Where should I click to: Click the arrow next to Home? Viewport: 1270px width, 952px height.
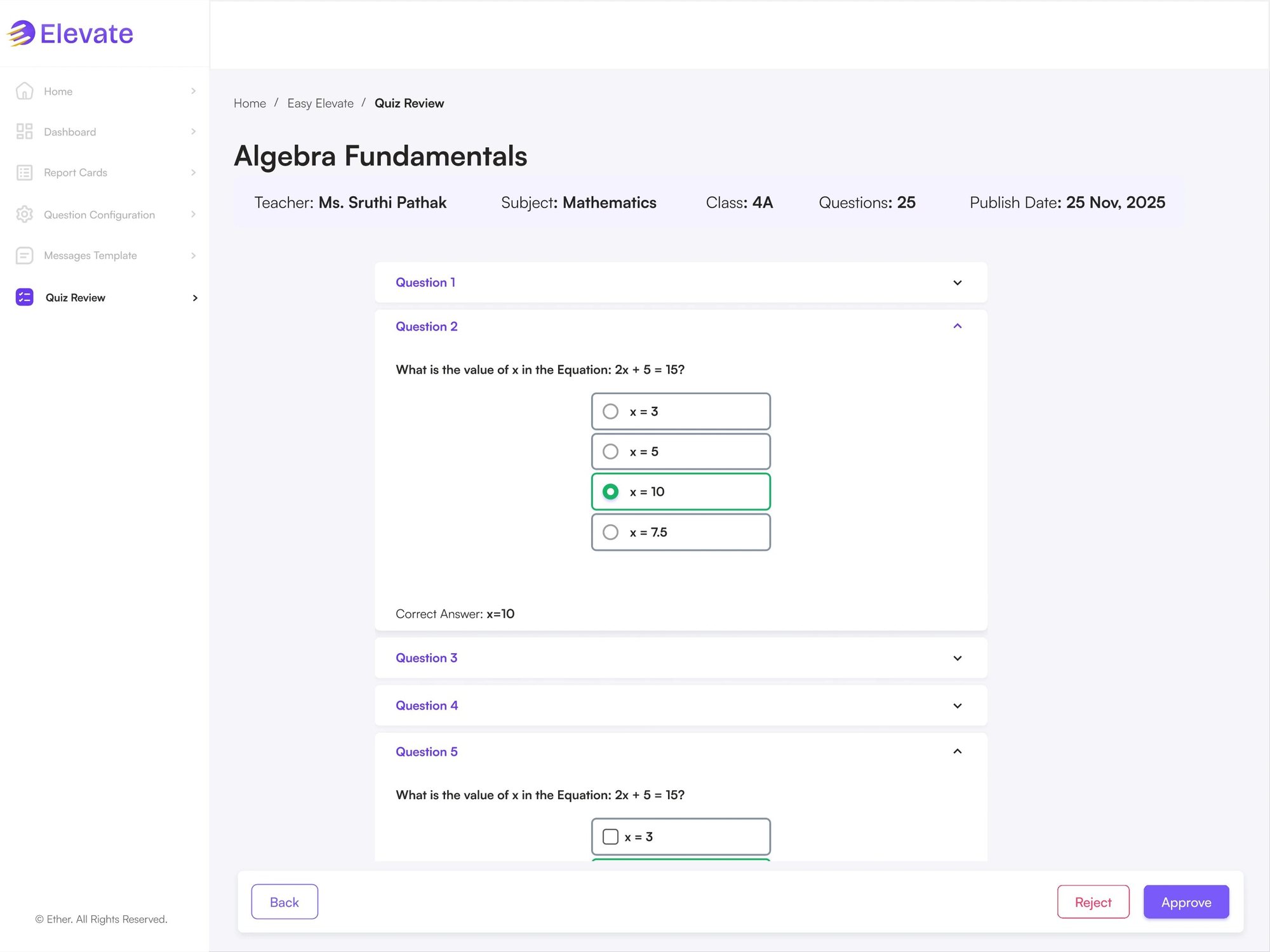194,91
